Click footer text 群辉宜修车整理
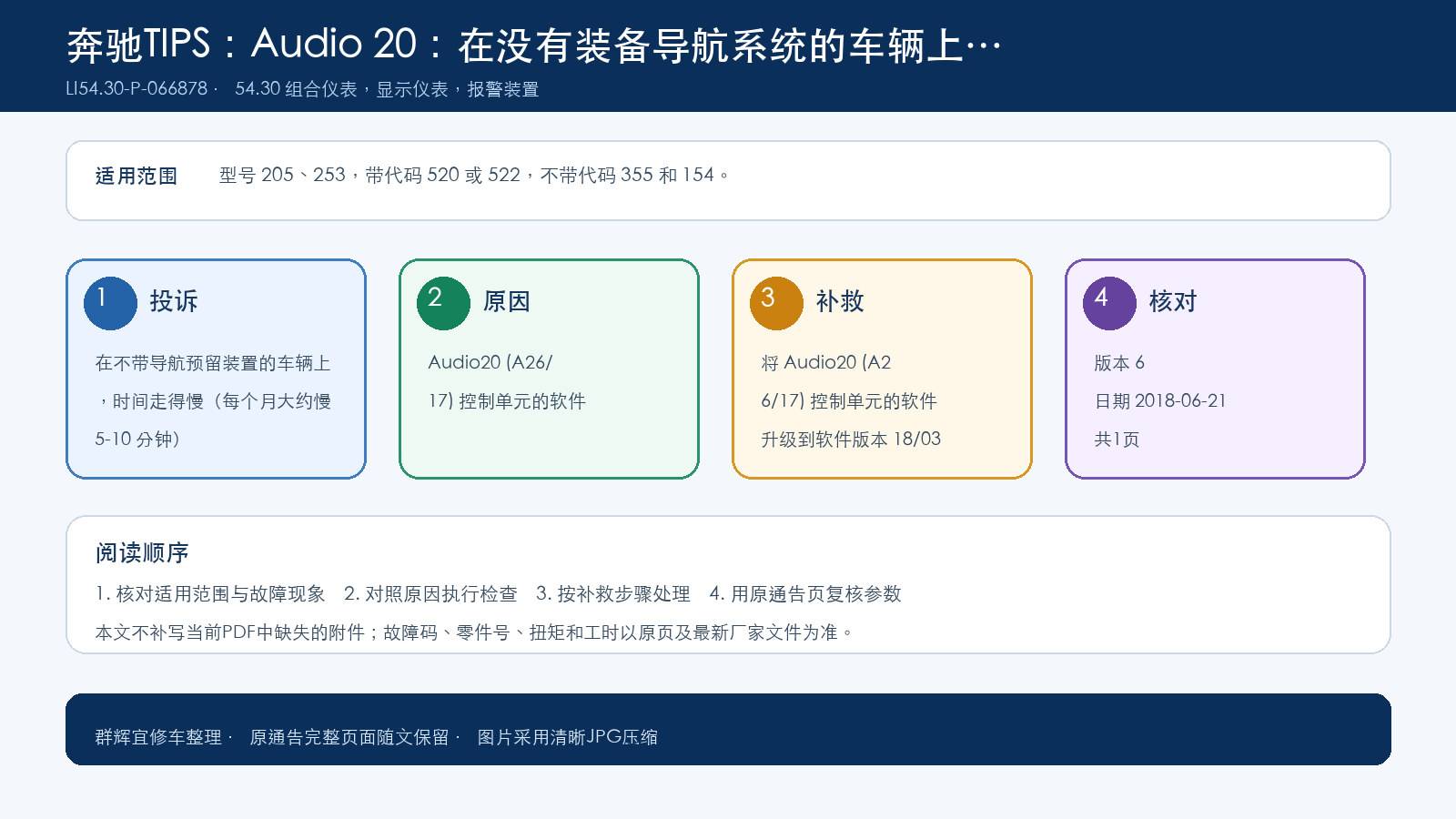The image size is (1456, 819). (158, 737)
